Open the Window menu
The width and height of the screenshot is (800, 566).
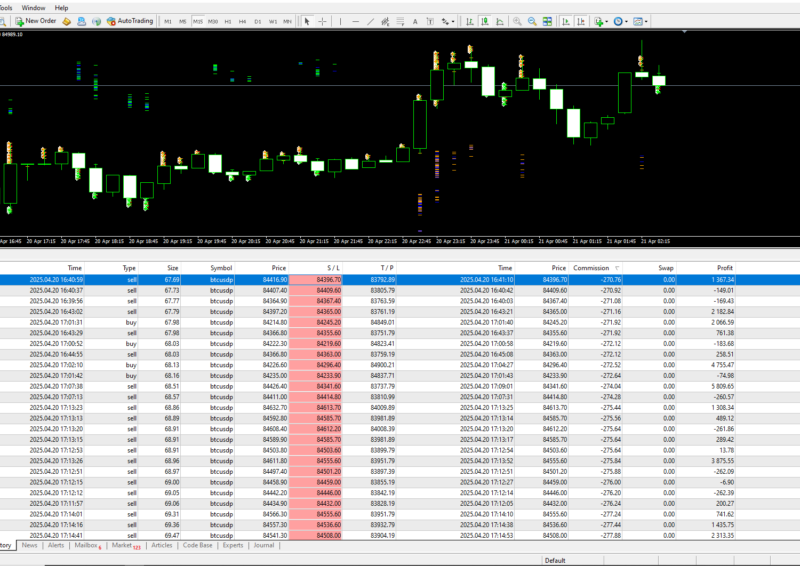(33, 7)
